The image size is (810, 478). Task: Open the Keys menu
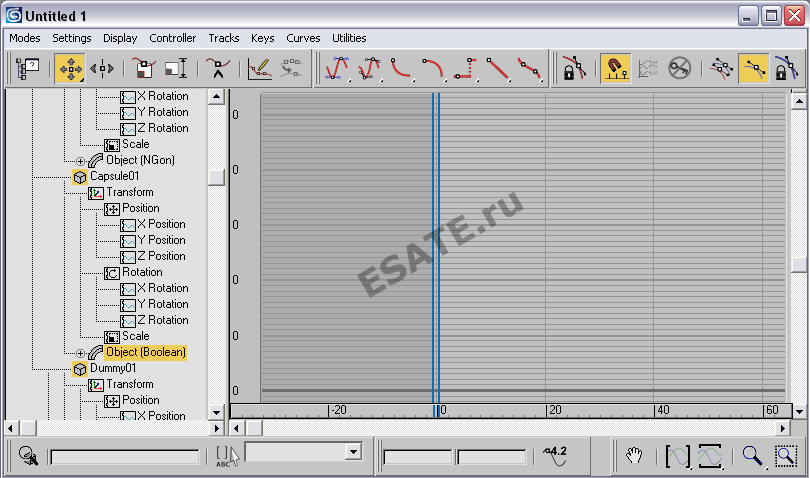point(262,38)
